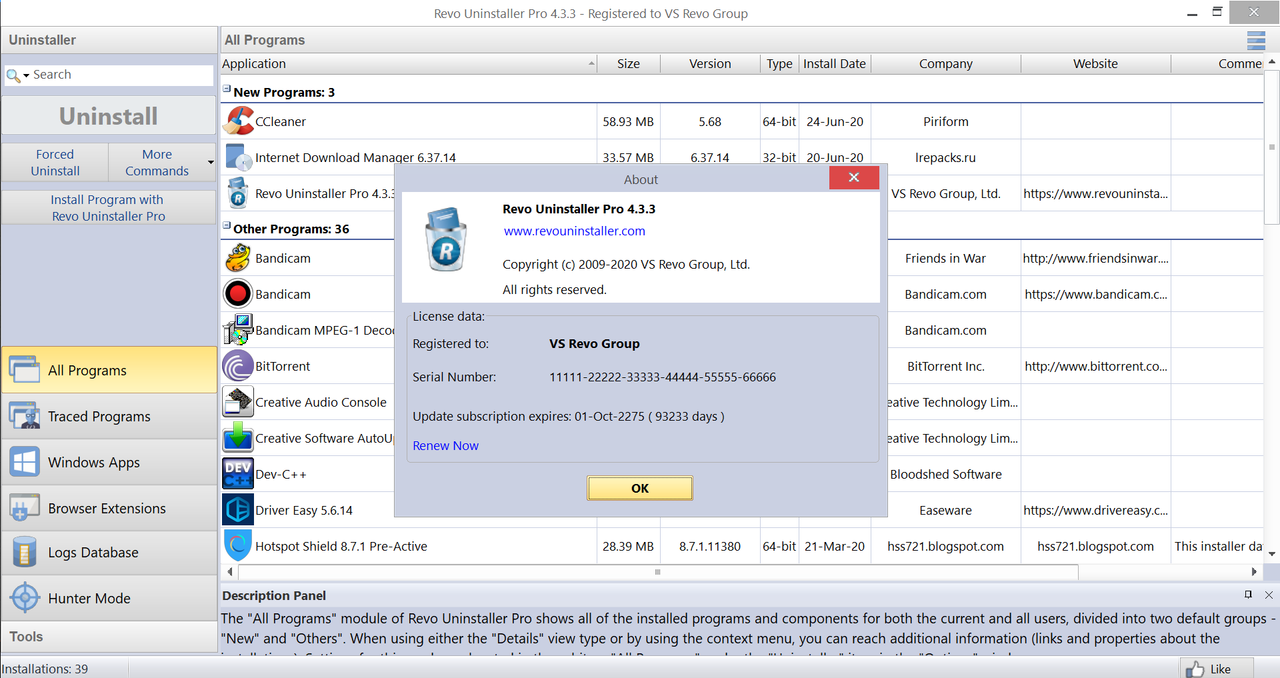Click the BitTorrent Inc. company cell

coord(946,367)
